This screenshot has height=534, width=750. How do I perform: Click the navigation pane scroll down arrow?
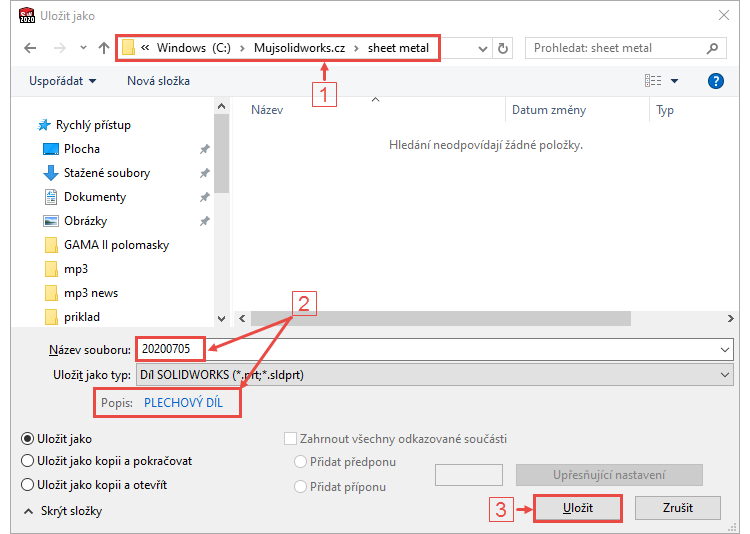[221, 319]
